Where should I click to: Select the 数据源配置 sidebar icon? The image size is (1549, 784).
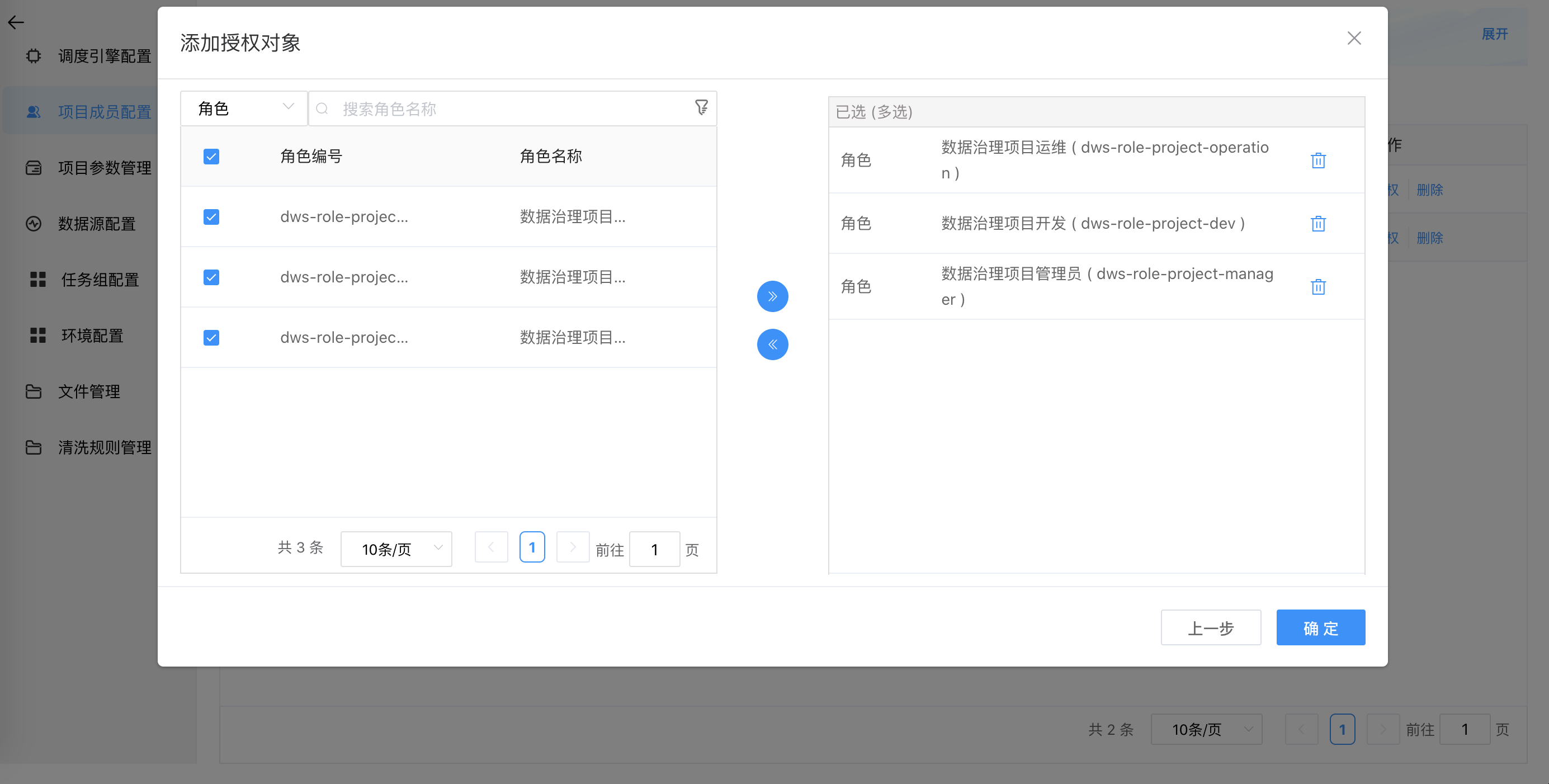click(33, 223)
